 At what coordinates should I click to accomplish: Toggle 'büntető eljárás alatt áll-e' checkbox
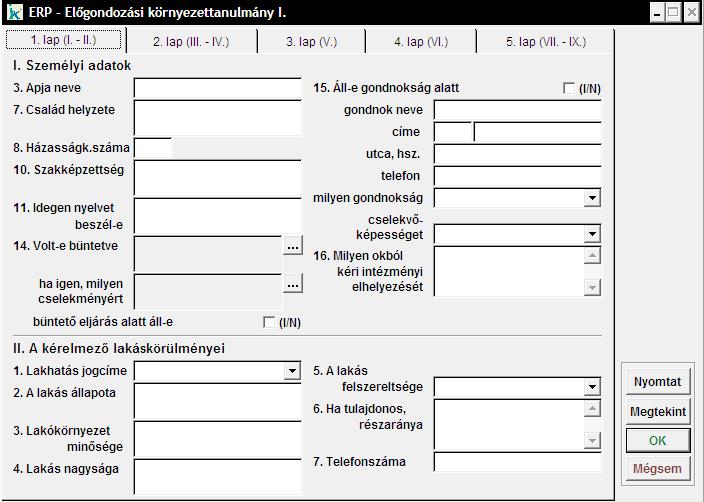[x=268, y=323]
